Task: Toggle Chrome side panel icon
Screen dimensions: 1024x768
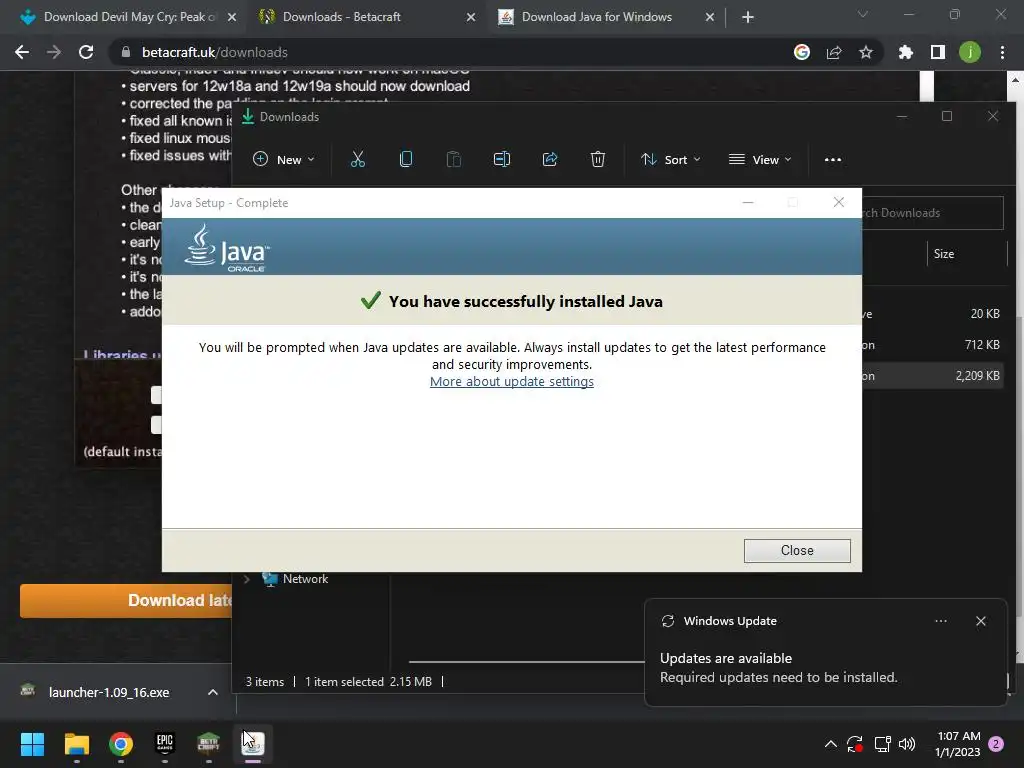Action: click(938, 52)
